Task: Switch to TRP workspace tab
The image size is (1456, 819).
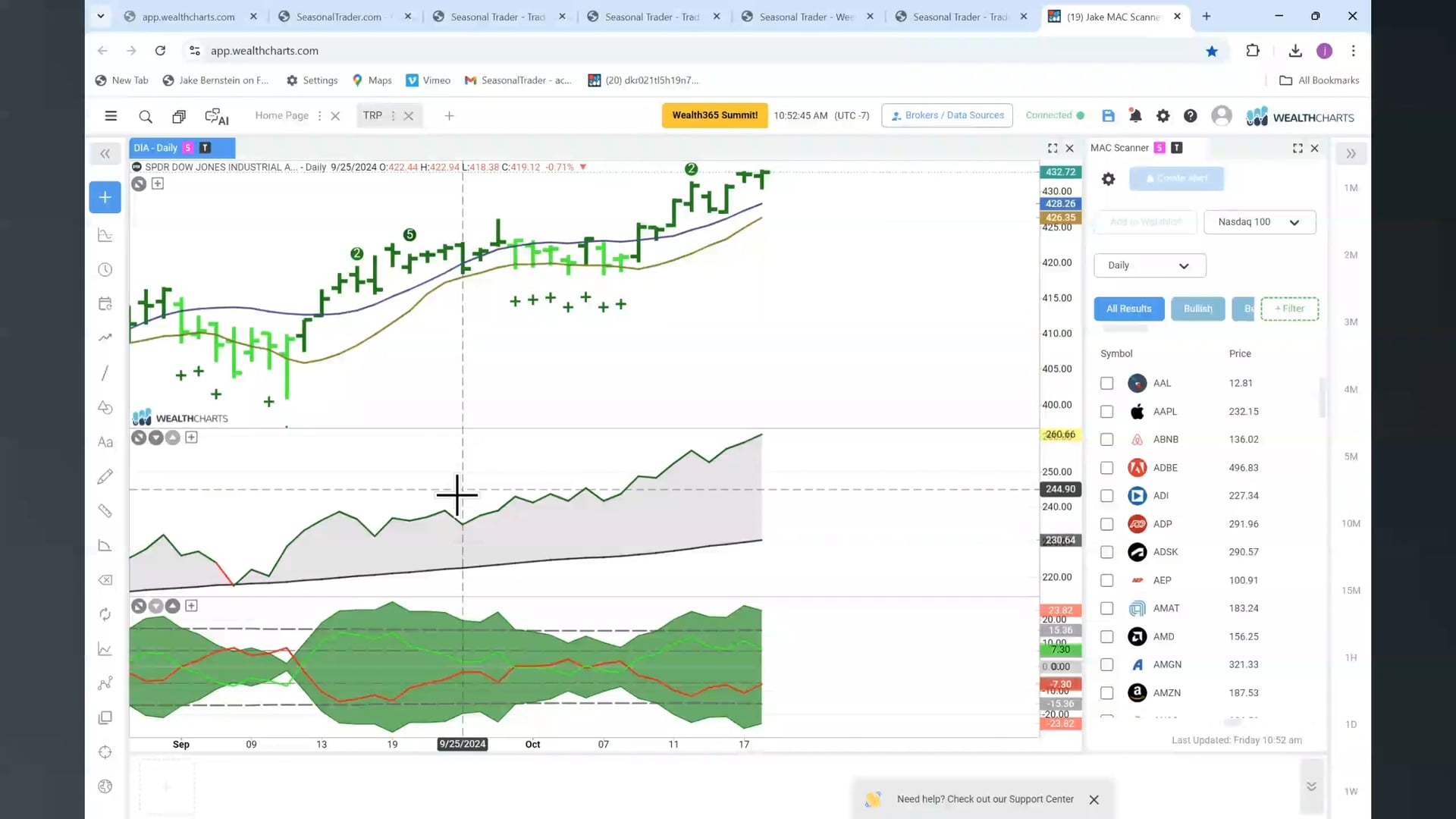Action: point(372,115)
